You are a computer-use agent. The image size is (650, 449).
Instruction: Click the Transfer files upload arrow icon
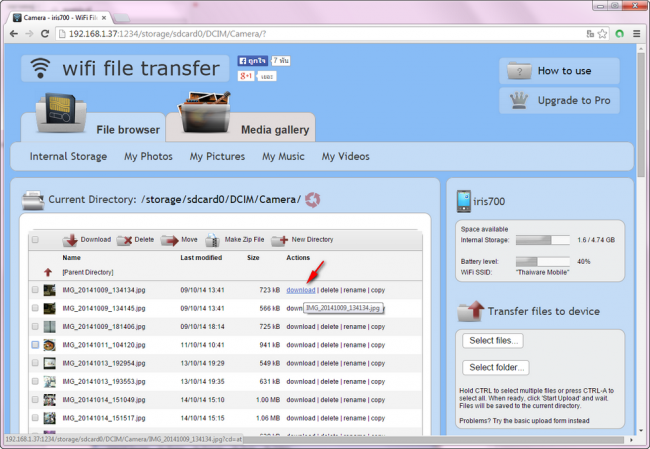coord(471,311)
